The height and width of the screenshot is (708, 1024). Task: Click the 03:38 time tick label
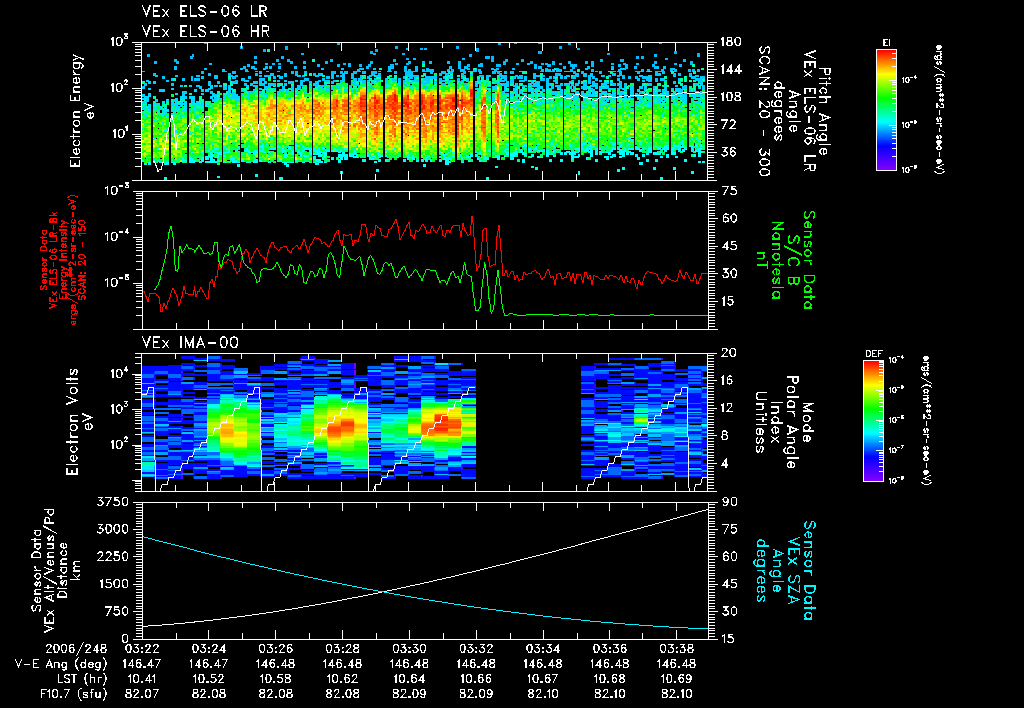click(677, 650)
